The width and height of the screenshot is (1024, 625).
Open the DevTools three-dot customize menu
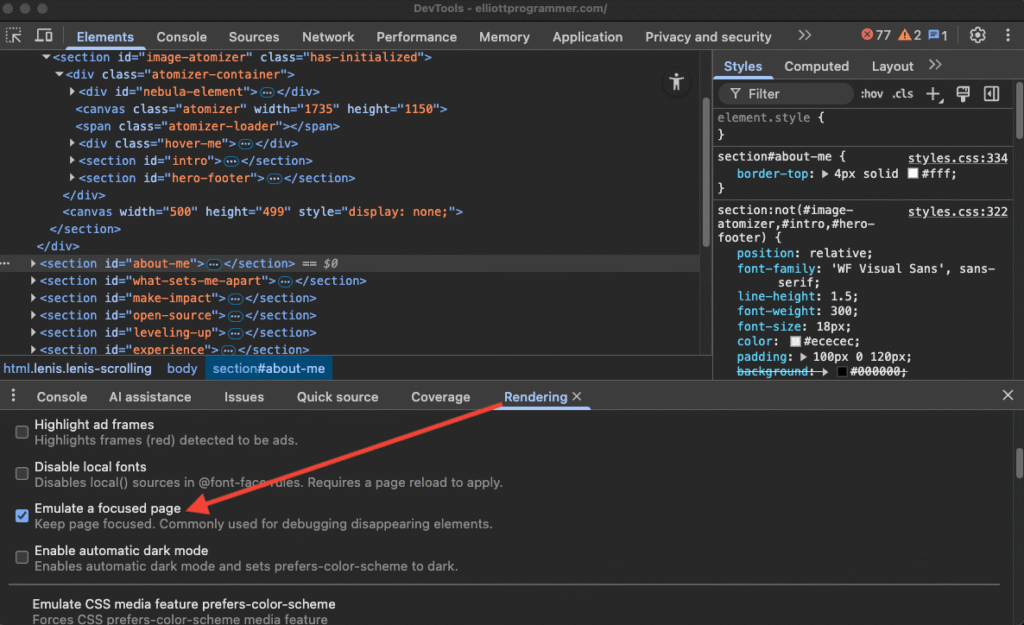click(1006, 36)
